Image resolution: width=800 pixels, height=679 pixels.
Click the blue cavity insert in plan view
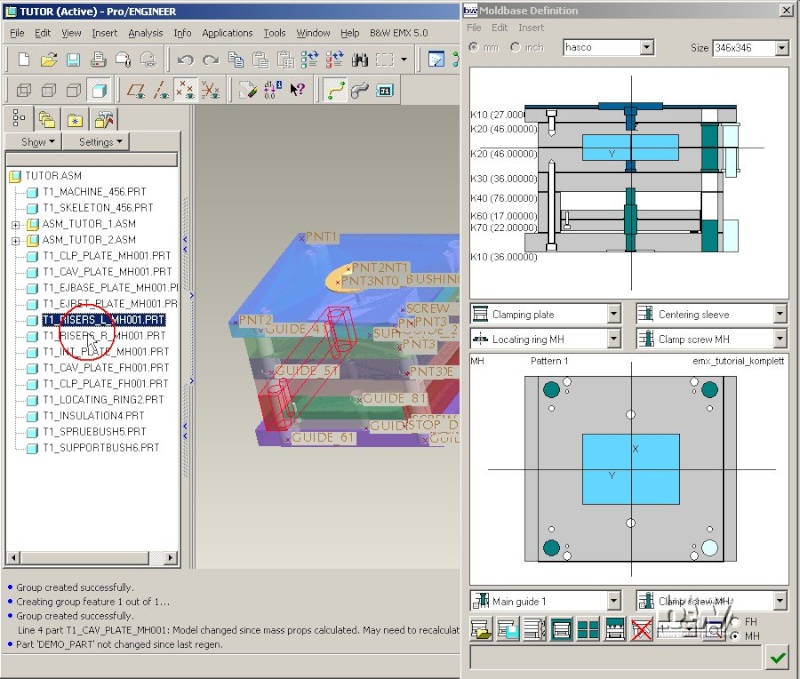[x=631, y=469]
